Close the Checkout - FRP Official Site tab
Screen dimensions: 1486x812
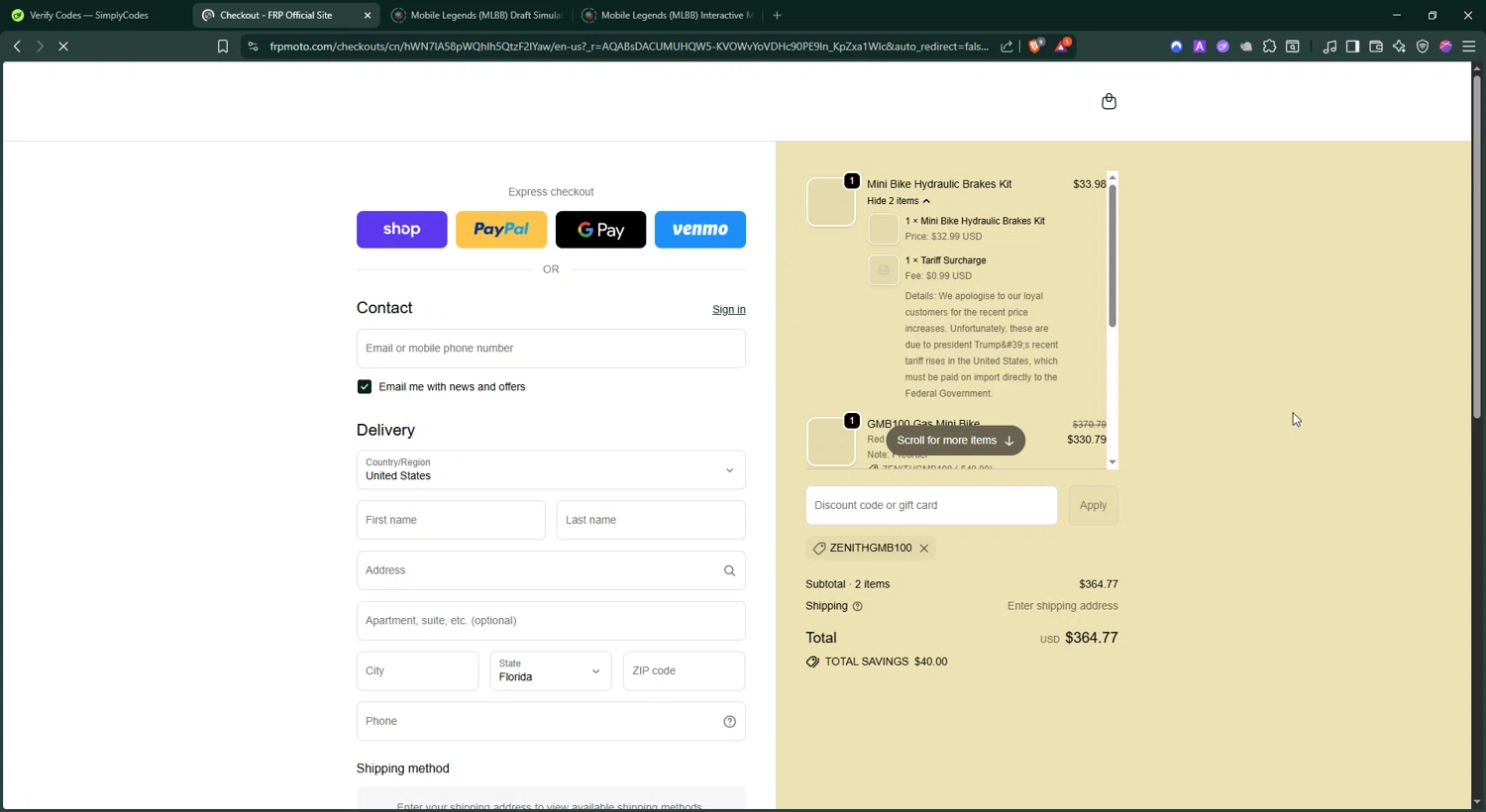[x=368, y=15]
